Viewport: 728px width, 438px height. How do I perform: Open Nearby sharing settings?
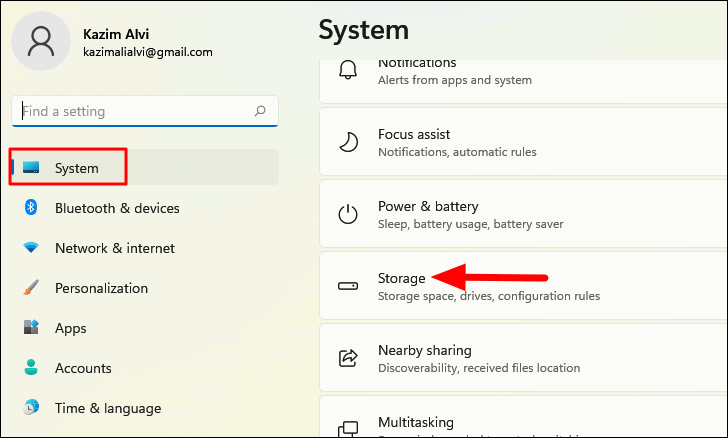click(523, 358)
